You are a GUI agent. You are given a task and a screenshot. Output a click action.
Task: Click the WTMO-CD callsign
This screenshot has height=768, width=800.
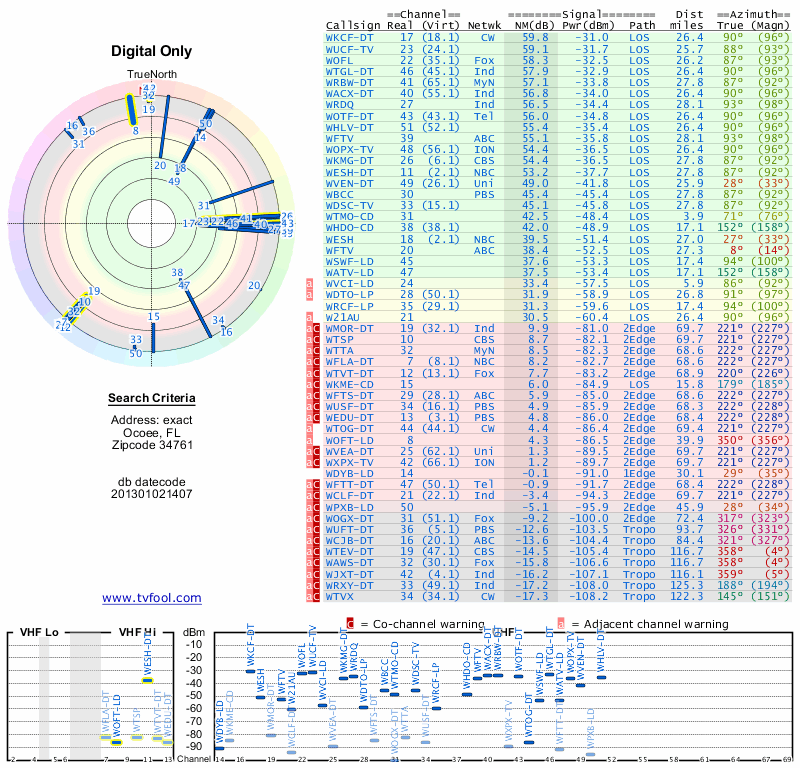click(x=349, y=216)
